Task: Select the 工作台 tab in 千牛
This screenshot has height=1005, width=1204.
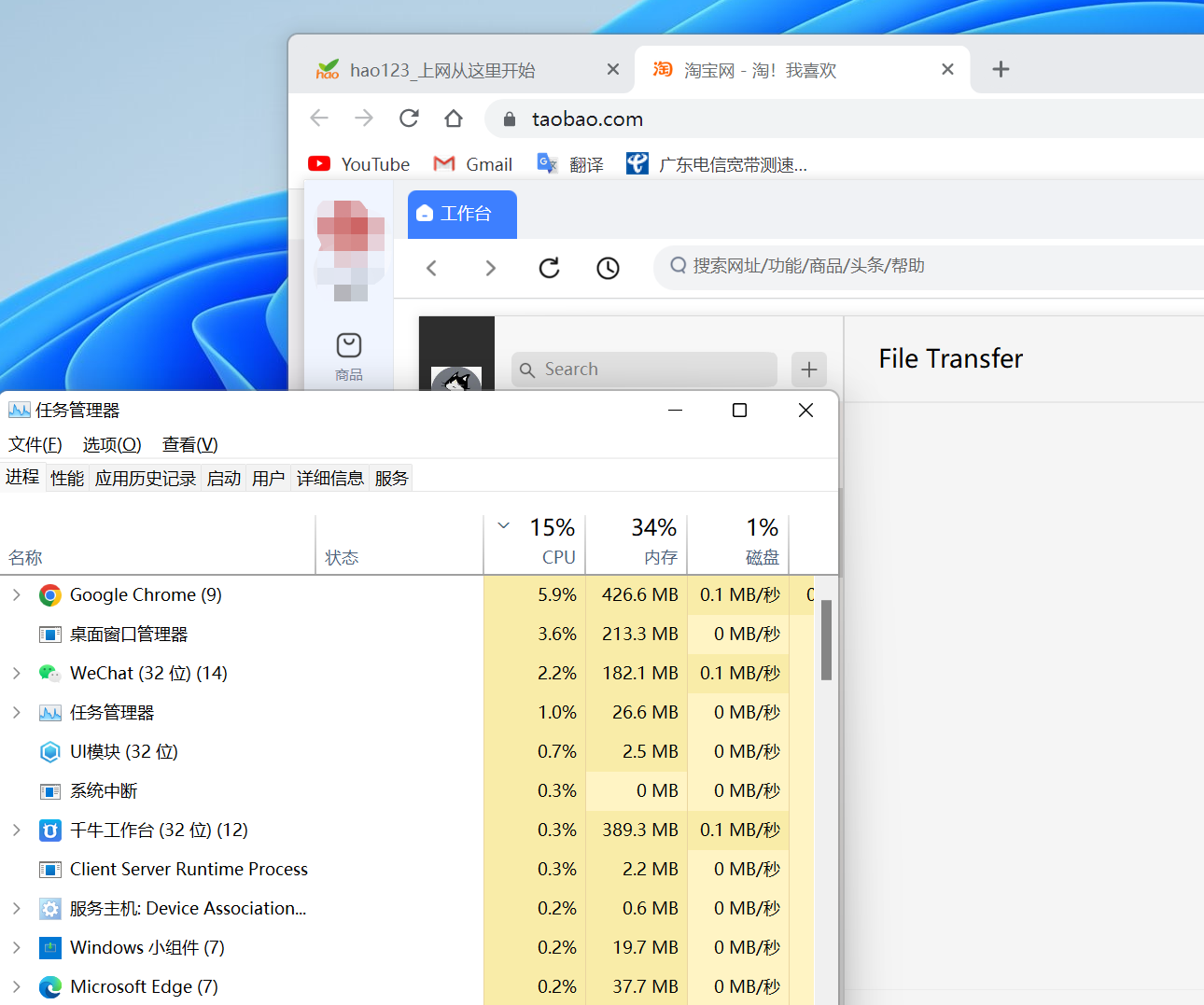Action: [x=462, y=214]
